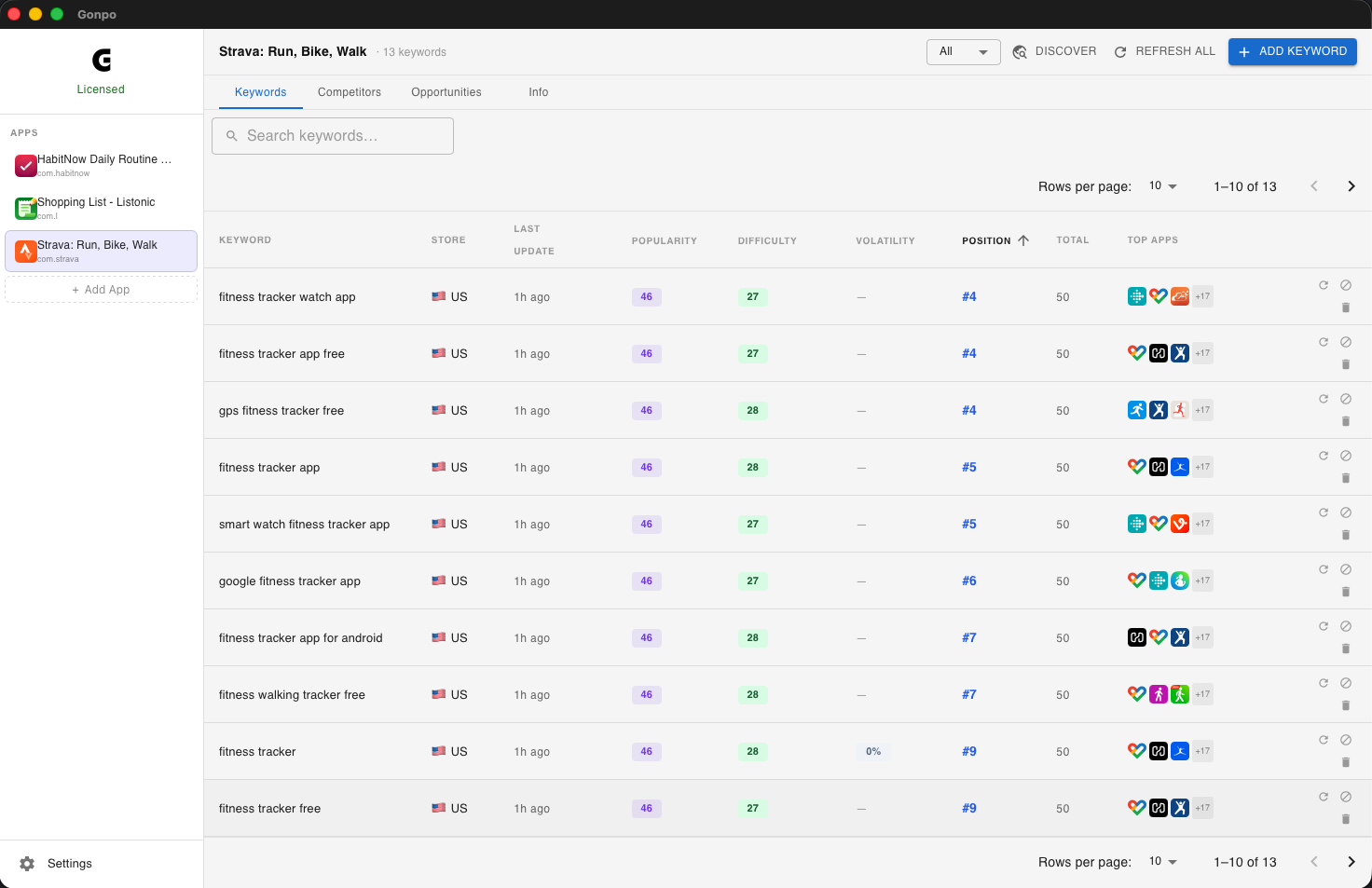Click the block icon for "gps fitness tracker free"

[x=1345, y=399]
